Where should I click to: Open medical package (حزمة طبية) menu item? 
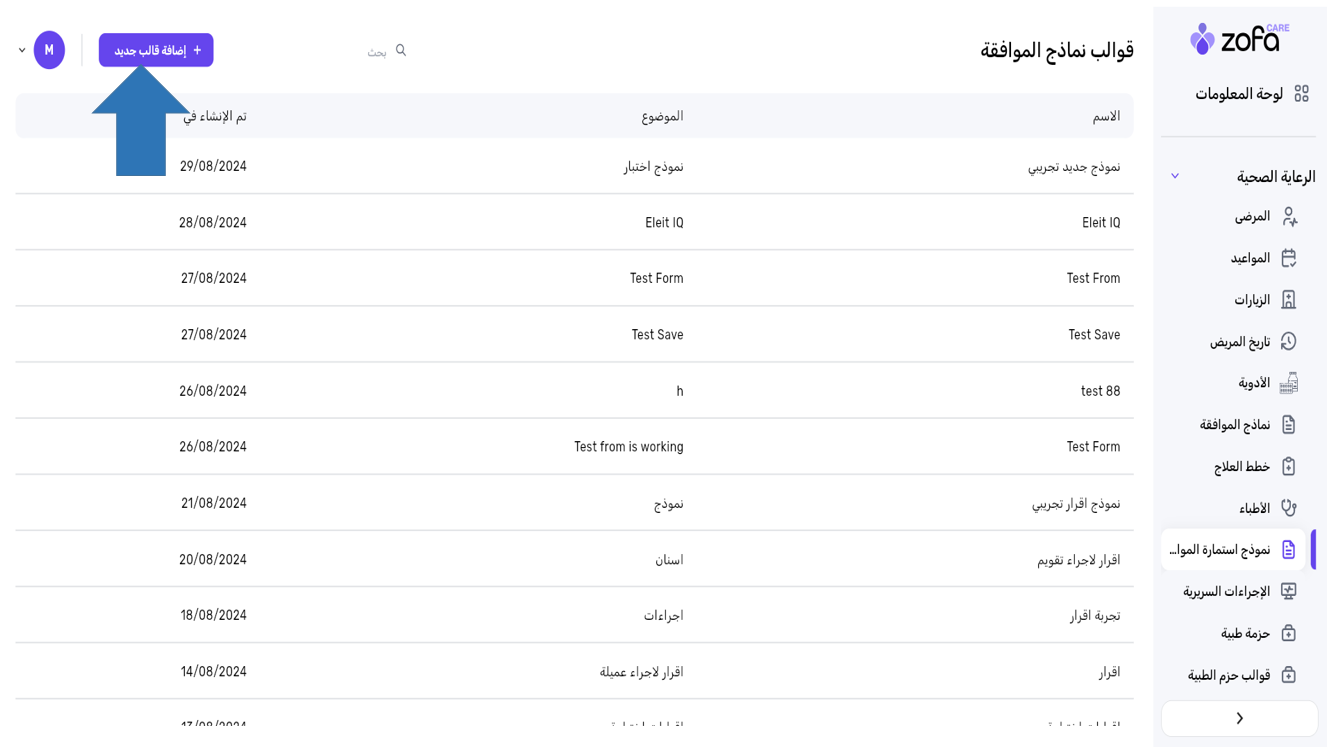[1245, 634]
